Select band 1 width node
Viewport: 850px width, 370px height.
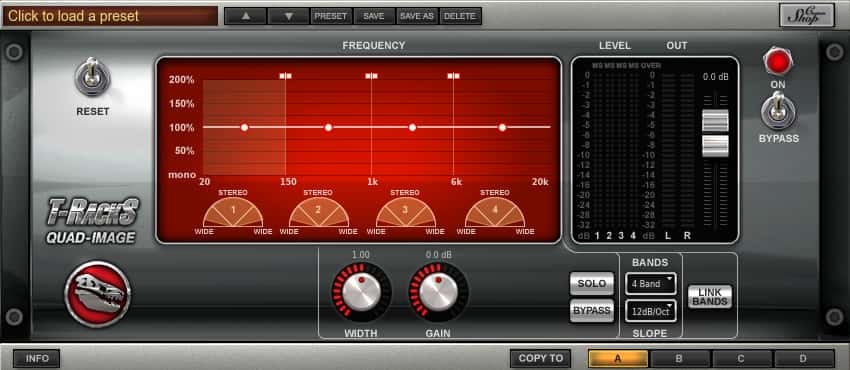pos(244,127)
